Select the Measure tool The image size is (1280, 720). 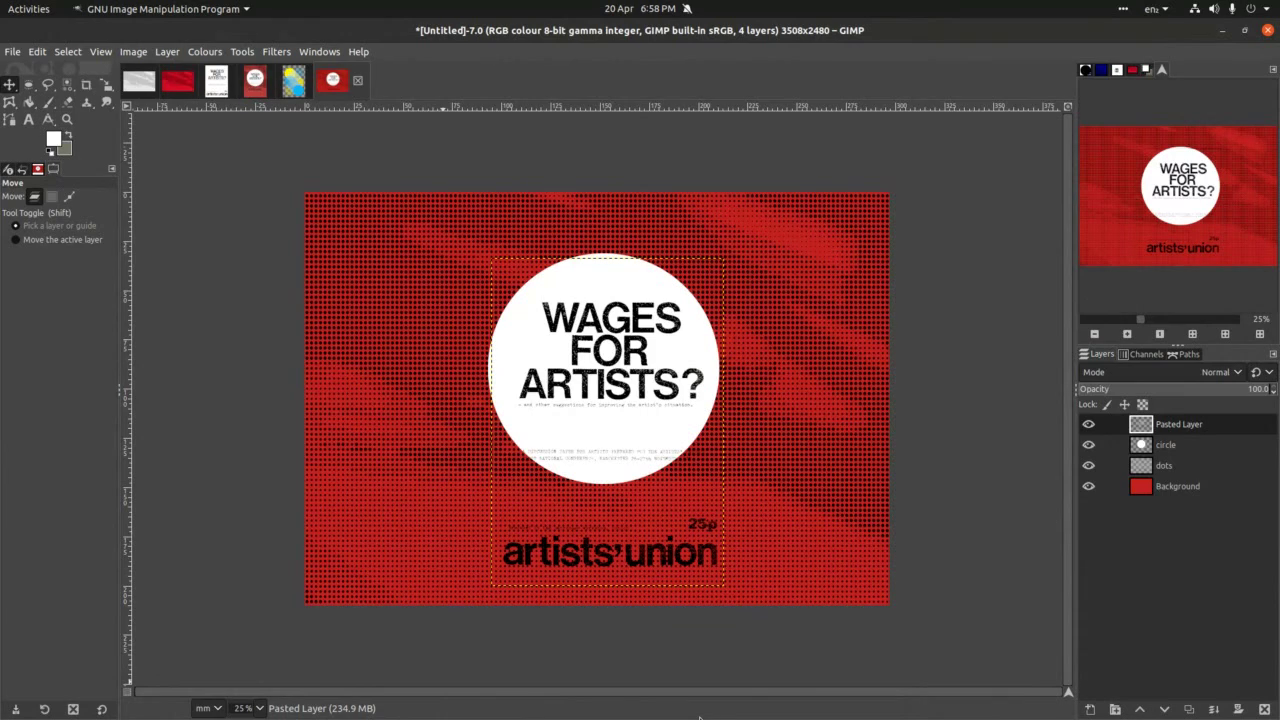[x=48, y=119]
